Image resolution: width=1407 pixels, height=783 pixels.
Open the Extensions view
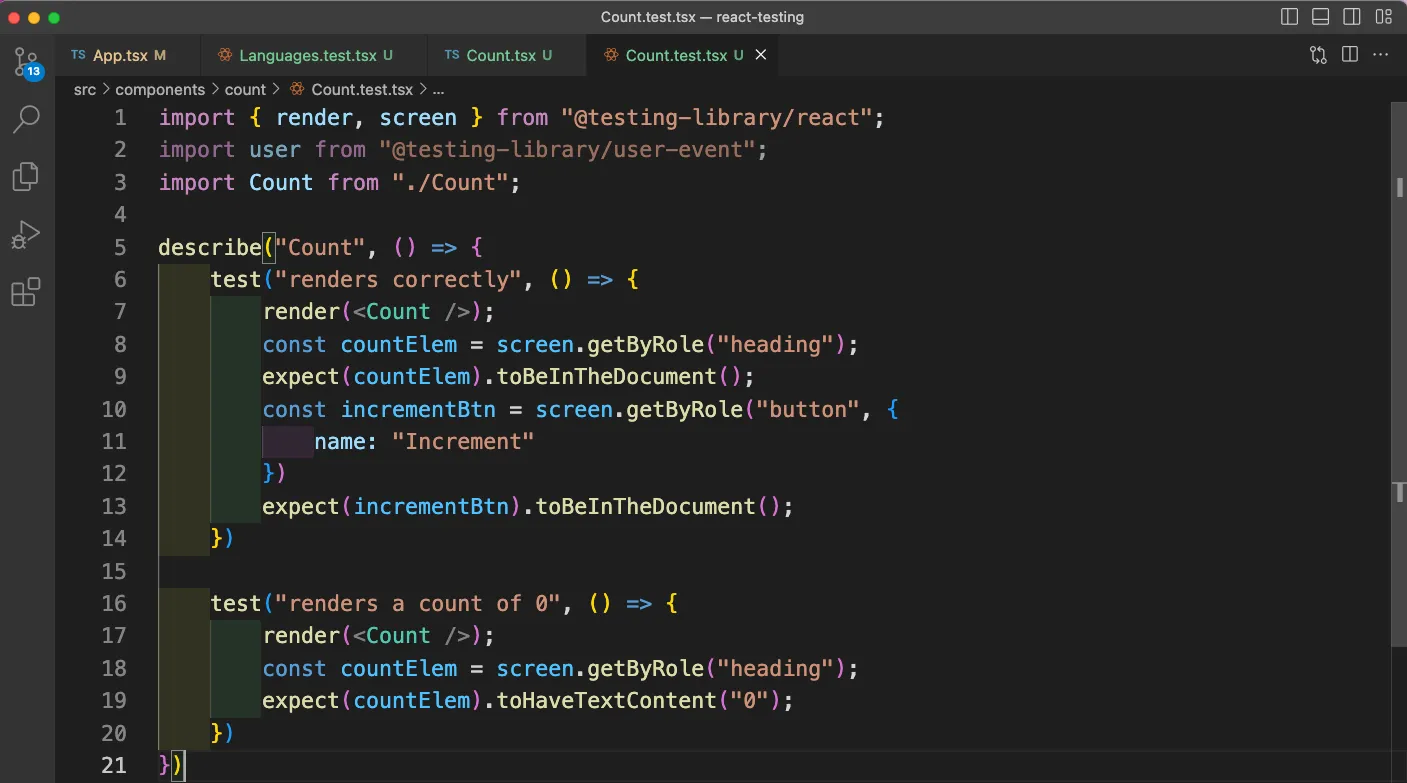(x=26, y=293)
